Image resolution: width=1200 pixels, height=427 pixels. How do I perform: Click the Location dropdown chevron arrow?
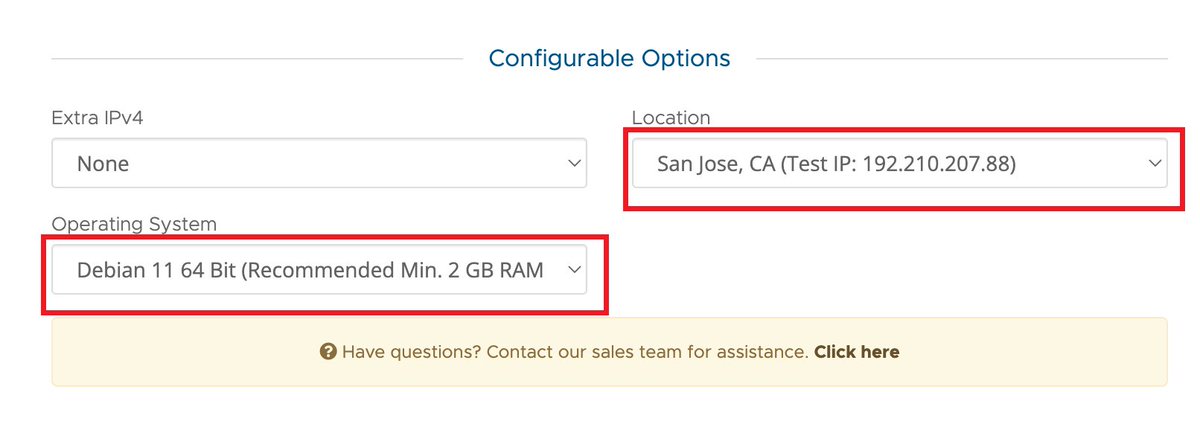point(1154,163)
